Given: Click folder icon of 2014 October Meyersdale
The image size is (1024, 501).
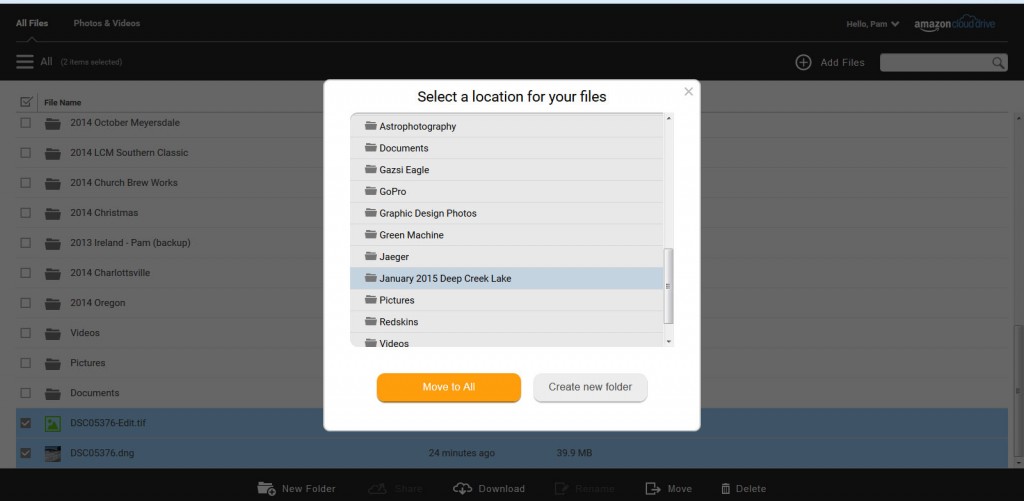Looking at the screenshot, I should [x=53, y=123].
